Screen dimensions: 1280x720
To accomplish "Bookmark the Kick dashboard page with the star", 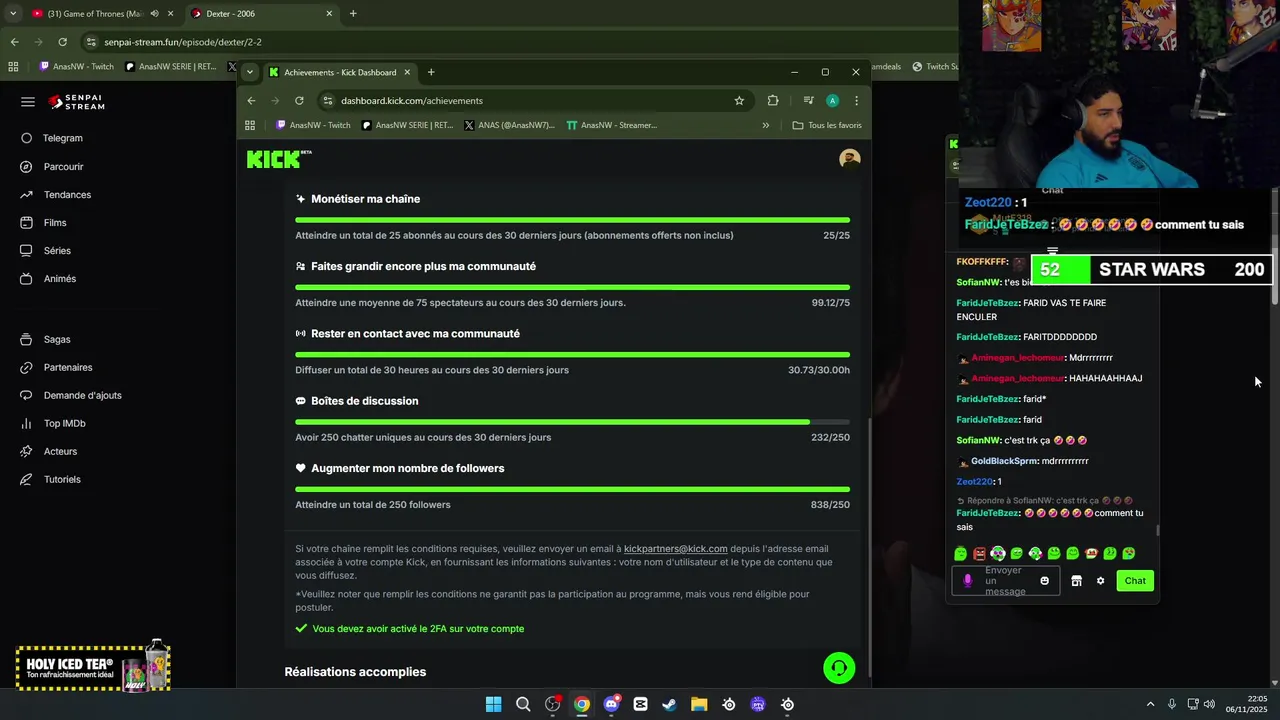I will click(x=739, y=100).
